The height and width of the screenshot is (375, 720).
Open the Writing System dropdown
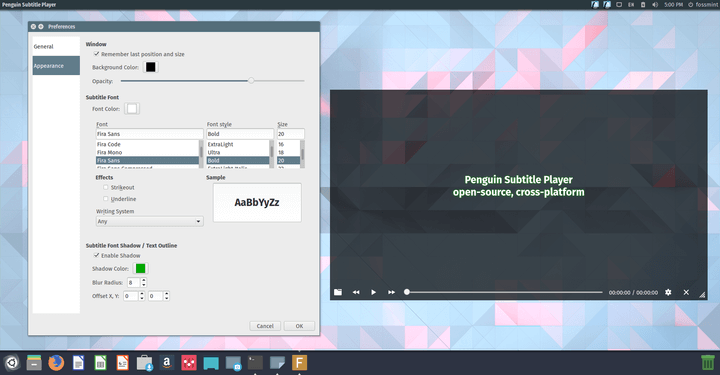click(x=150, y=221)
